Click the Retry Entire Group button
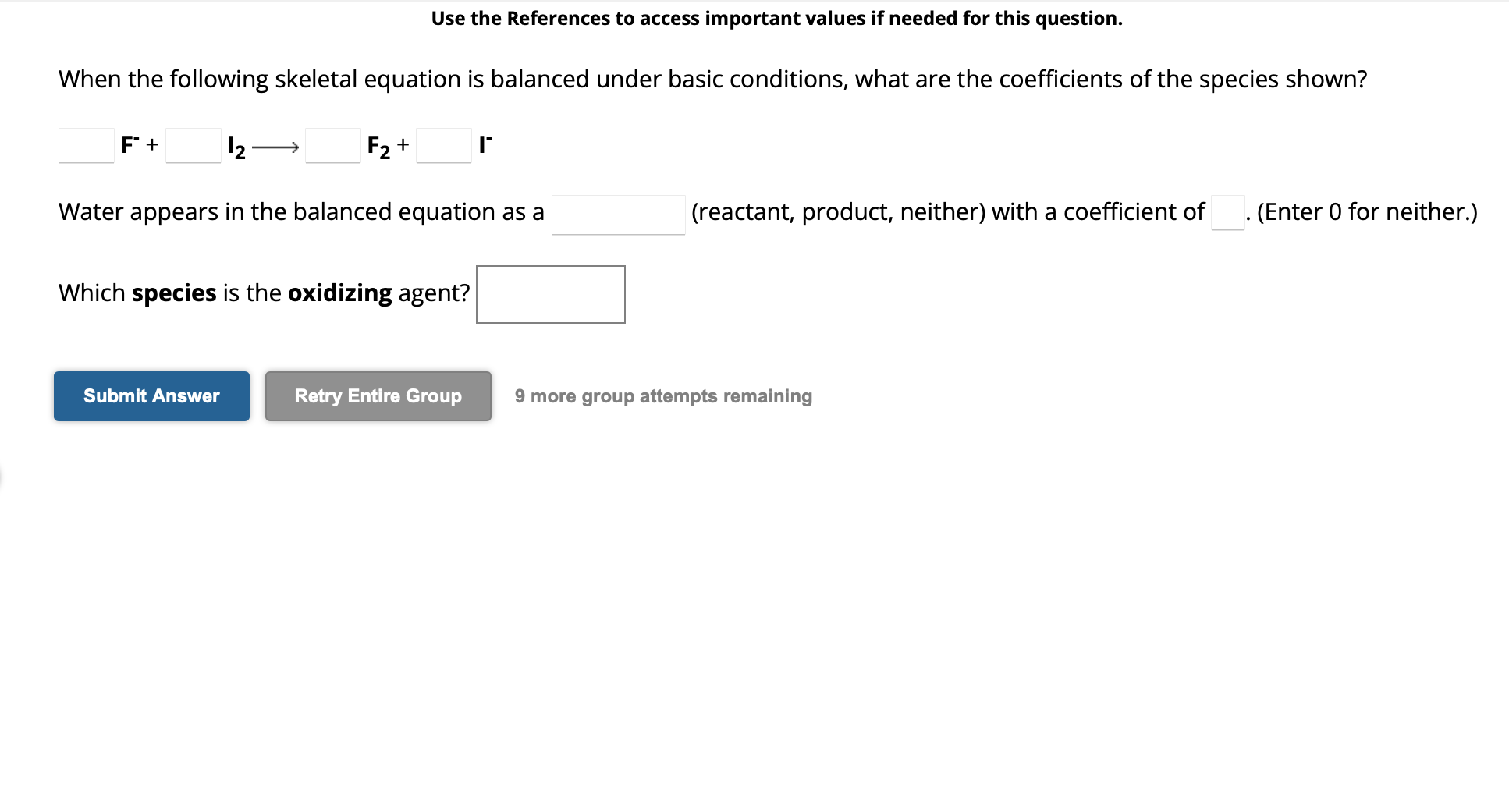This screenshot has height=812, width=1509. click(x=377, y=395)
